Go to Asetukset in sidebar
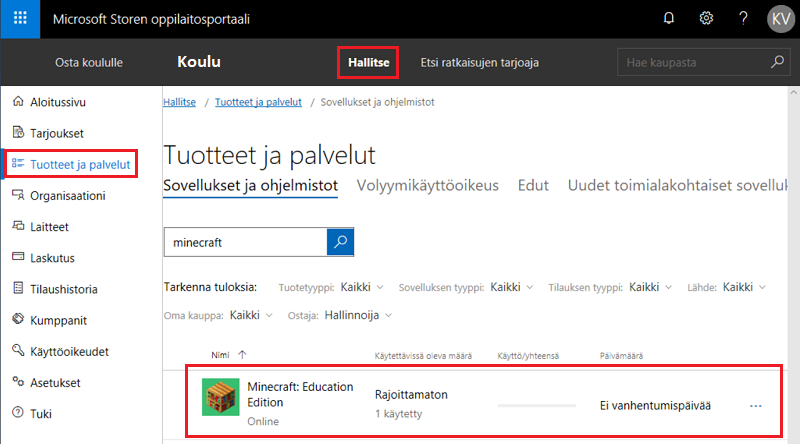Viewport: 800px width, 444px height. (55, 383)
